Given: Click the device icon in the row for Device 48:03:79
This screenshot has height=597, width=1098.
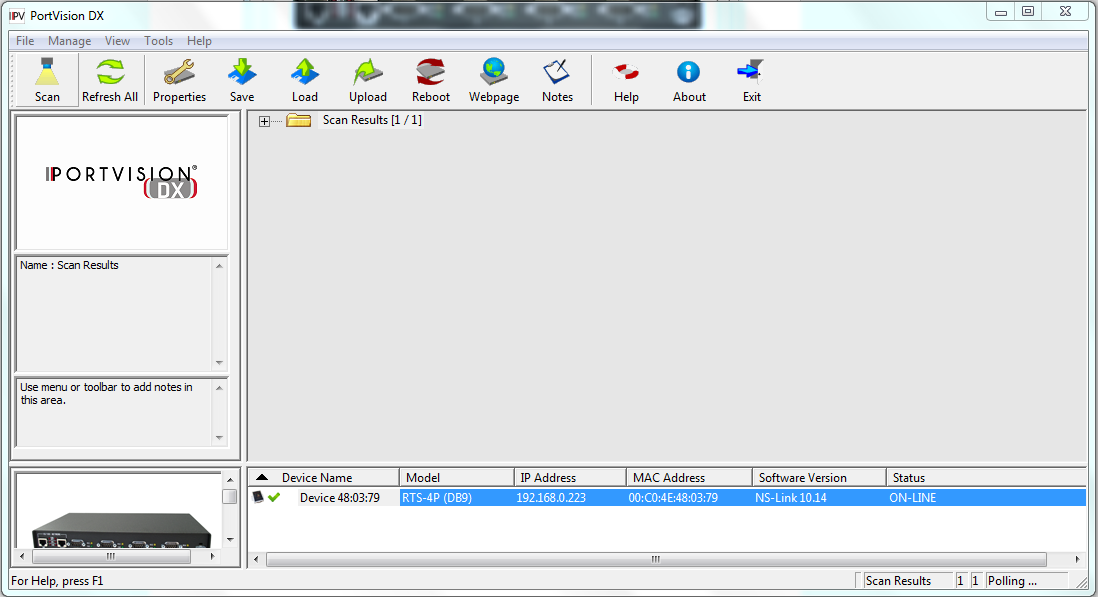Looking at the screenshot, I should pos(258,497).
